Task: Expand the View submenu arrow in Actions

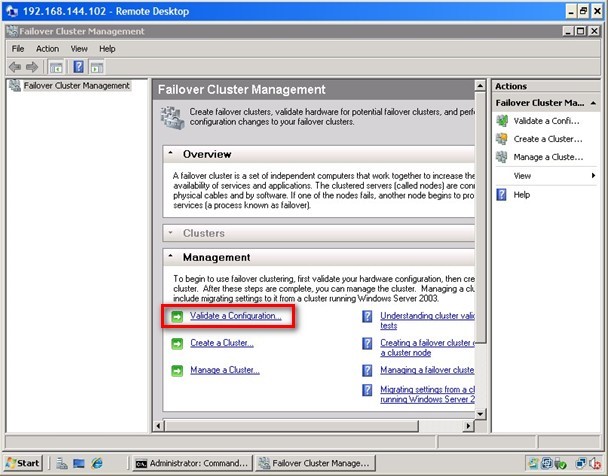Action: tap(593, 176)
